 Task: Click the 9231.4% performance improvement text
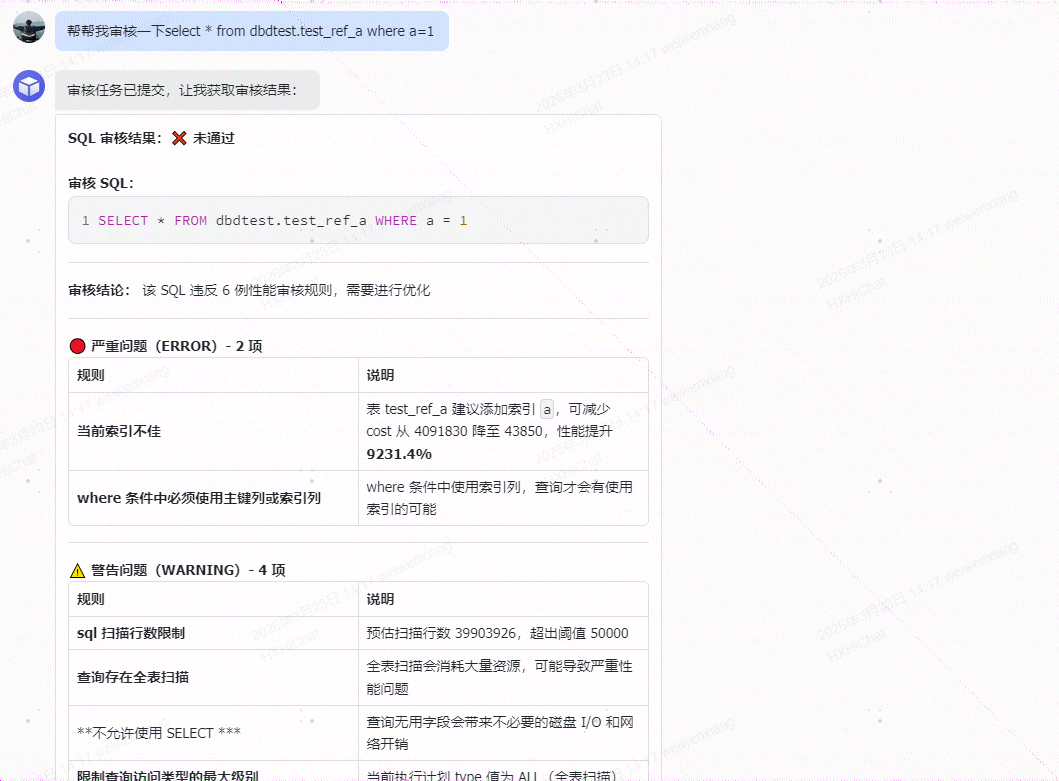(x=399, y=454)
